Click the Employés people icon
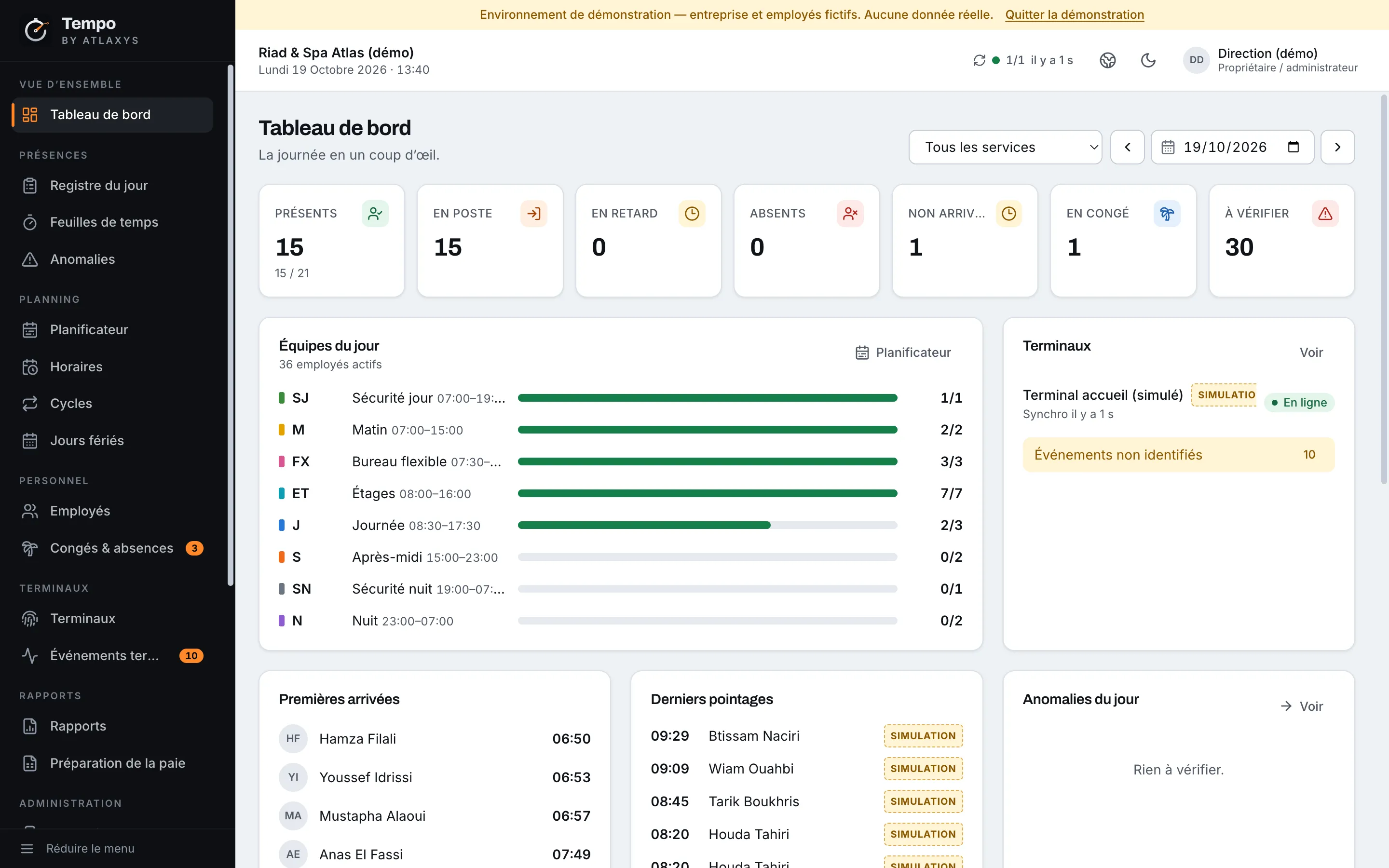Image resolution: width=1389 pixels, height=868 pixels. 30,512
